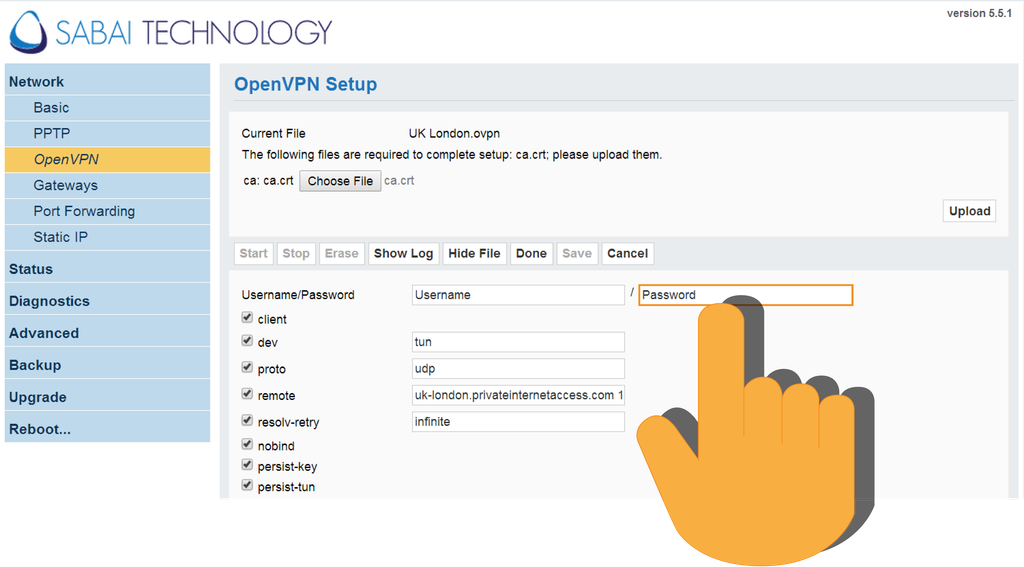
Task: Toggle the remote checkbox
Action: coord(247,394)
